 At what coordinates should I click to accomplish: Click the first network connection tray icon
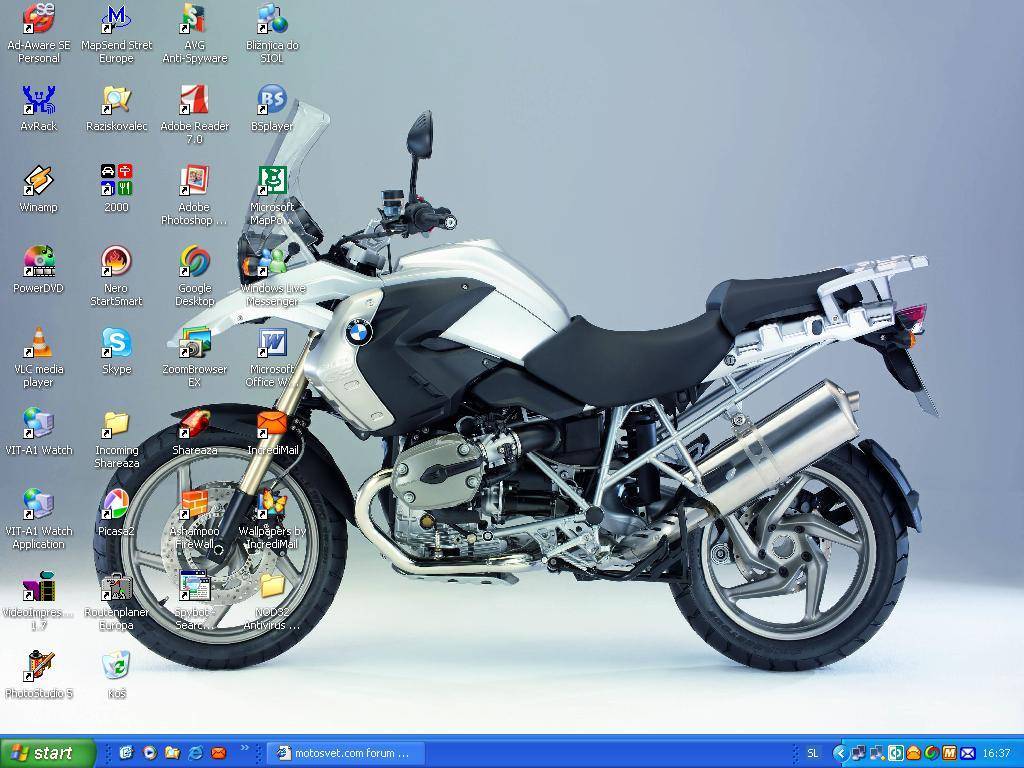point(858,754)
